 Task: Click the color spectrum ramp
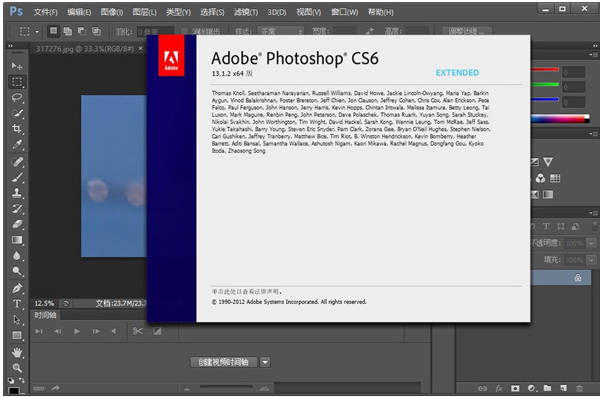point(560,119)
